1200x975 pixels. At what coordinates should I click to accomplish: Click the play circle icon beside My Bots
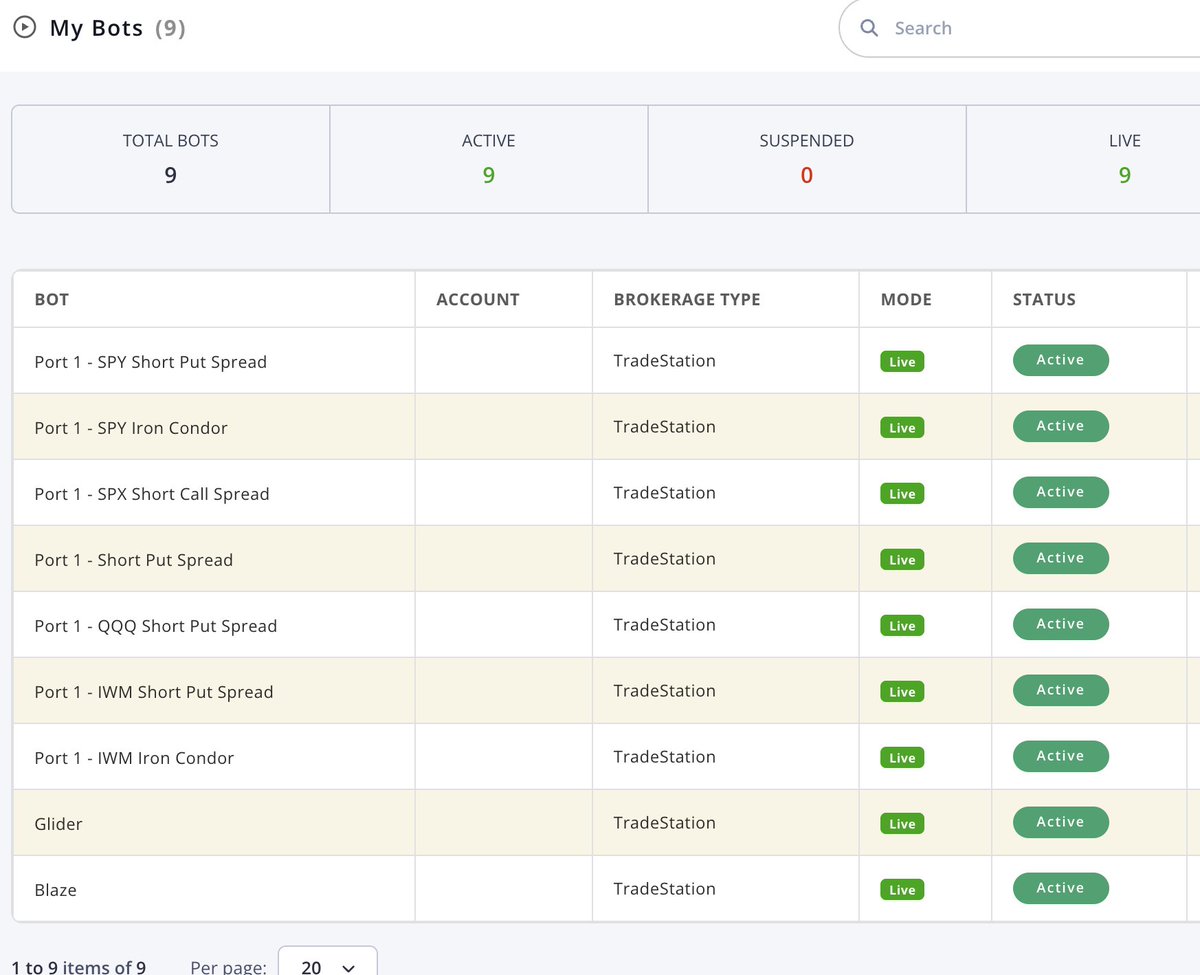(25, 28)
